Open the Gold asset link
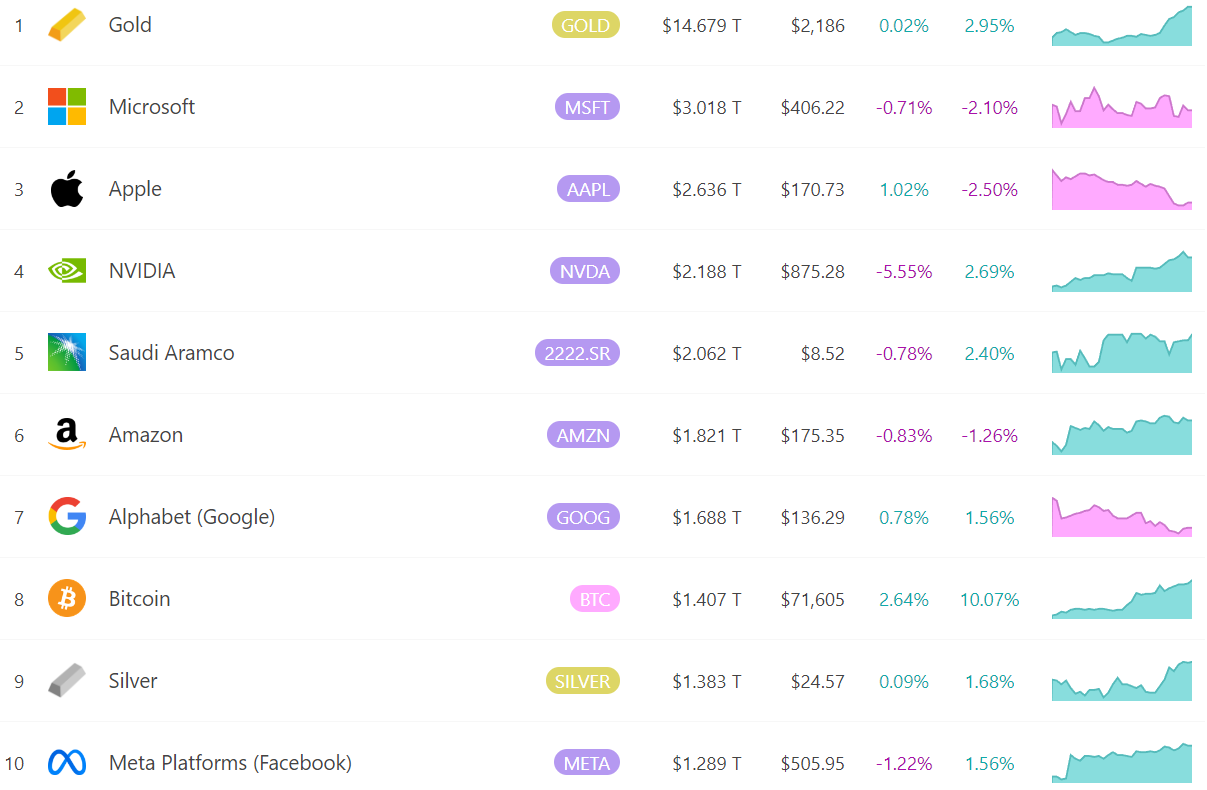This screenshot has height=790, width=1207. [130, 25]
